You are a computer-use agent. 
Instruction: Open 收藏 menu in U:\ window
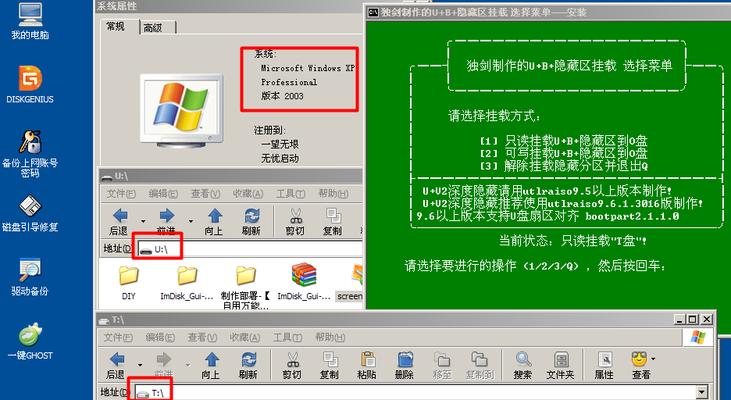point(248,193)
